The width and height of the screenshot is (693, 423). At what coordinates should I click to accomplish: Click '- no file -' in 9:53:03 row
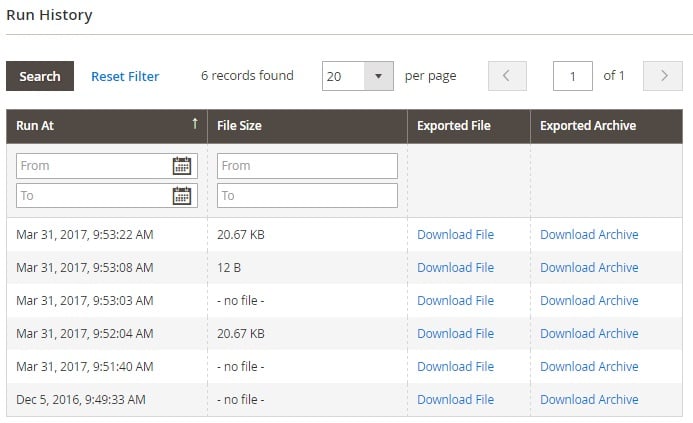240,301
